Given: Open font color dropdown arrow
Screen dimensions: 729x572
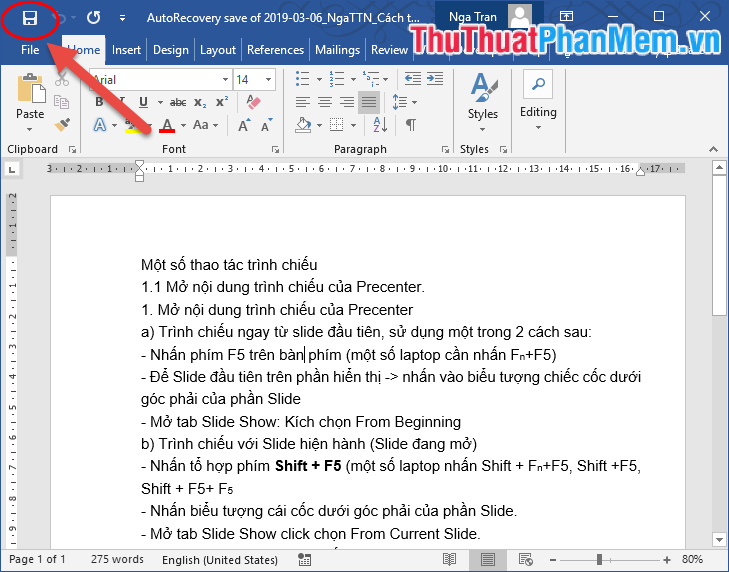Looking at the screenshot, I should [183, 125].
